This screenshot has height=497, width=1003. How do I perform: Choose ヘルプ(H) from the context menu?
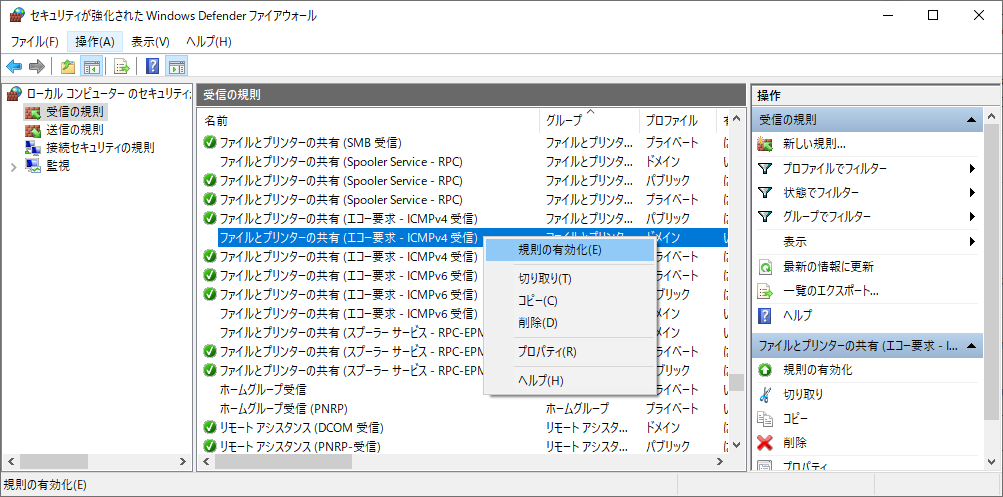coord(570,381)
